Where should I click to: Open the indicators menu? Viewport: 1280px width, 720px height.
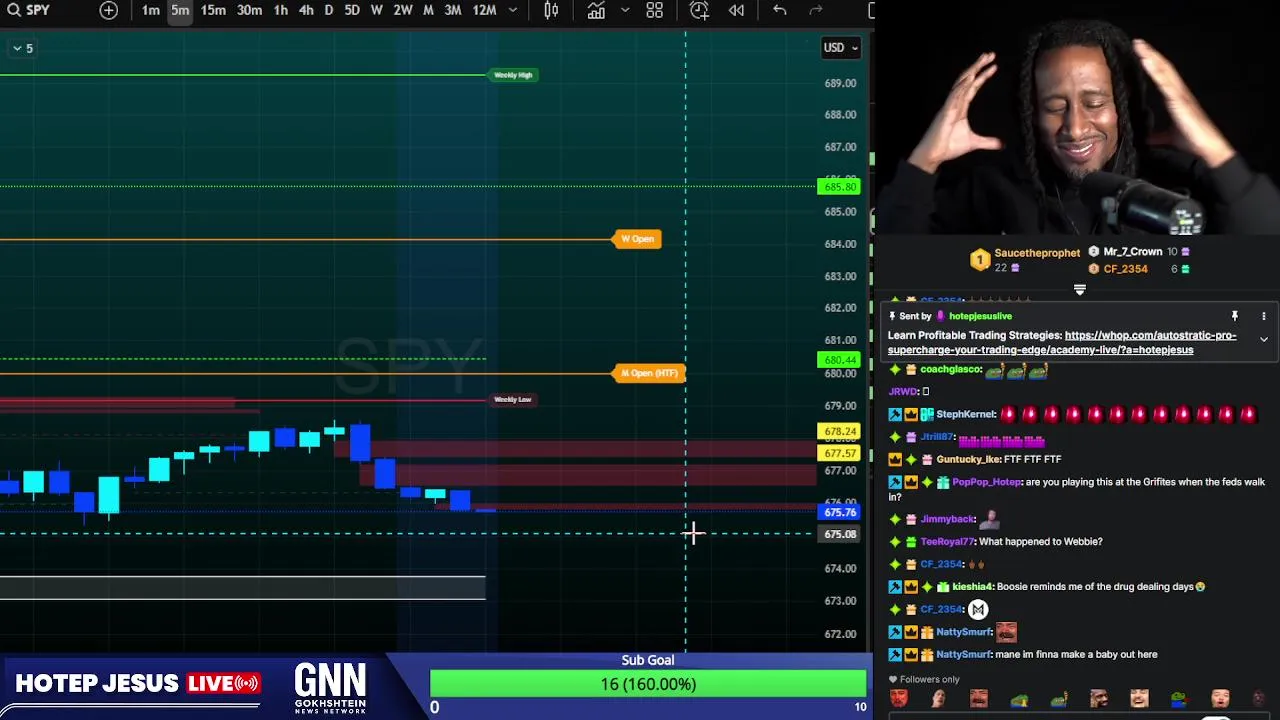[x=596, y=10]
